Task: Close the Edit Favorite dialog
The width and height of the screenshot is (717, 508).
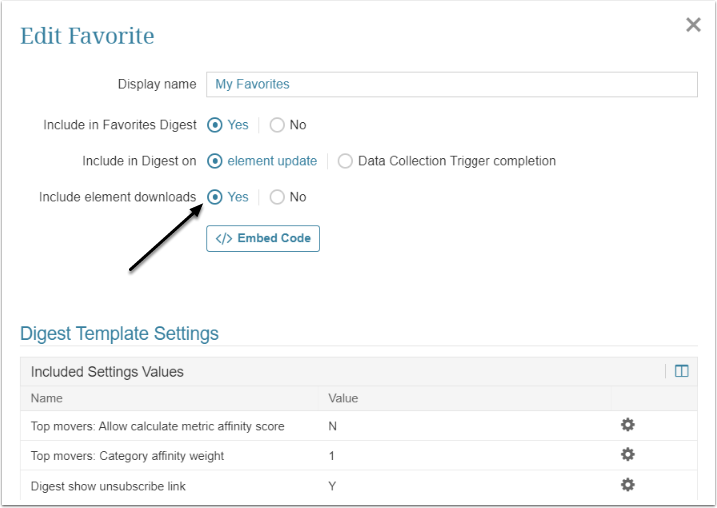Action: pos(693,25)
